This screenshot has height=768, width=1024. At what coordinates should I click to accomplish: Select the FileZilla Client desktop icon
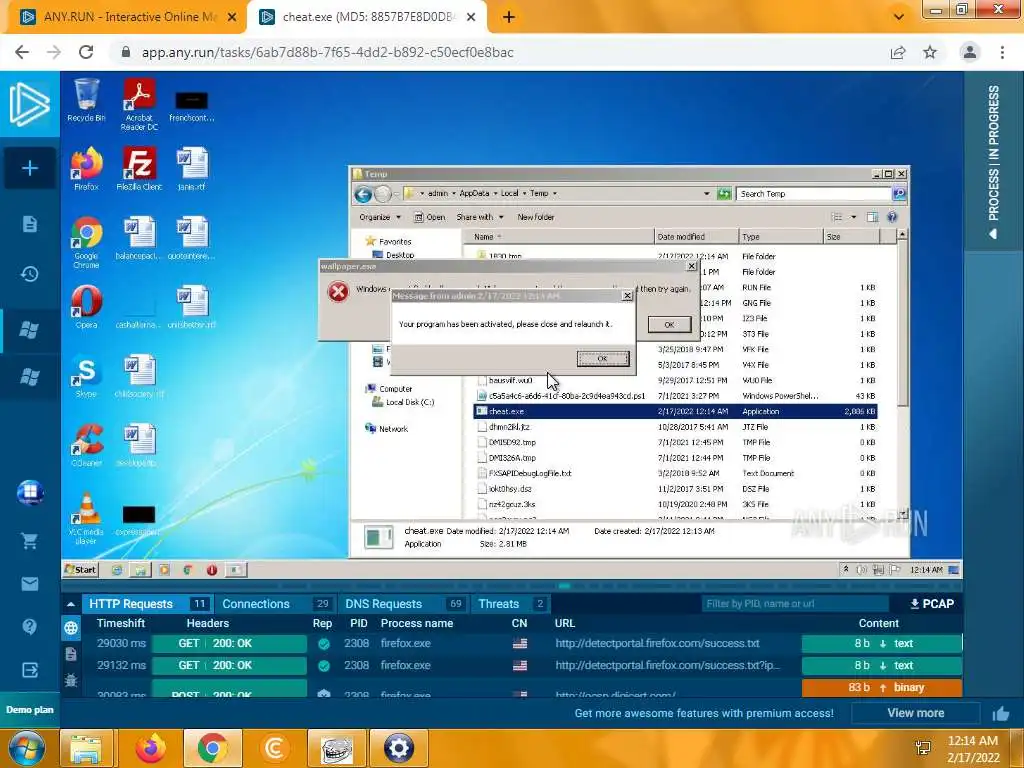pyautogui.click(x=139, y=168)
